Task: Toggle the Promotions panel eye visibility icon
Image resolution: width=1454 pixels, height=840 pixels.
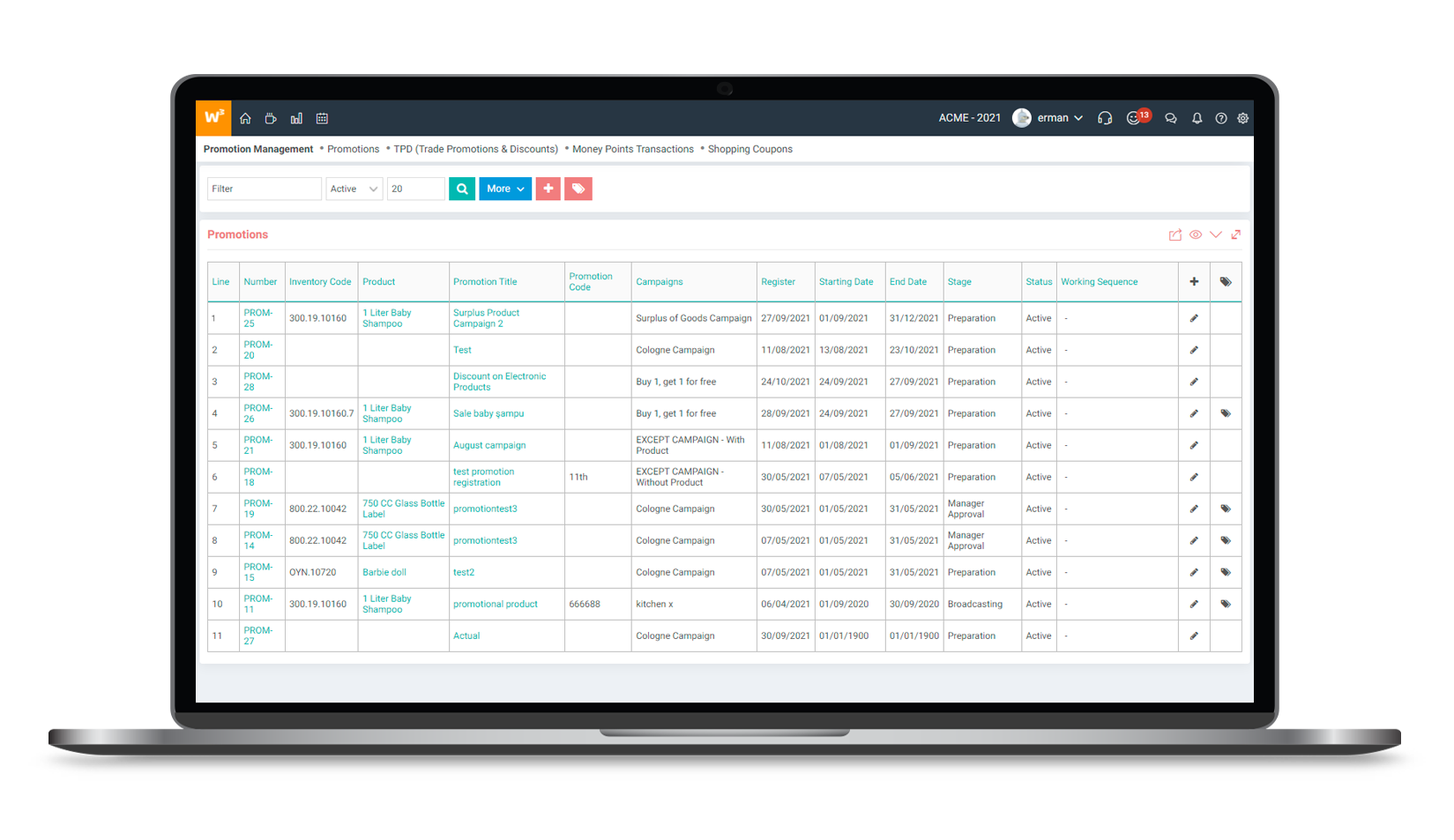Action: coord(1195,234)
